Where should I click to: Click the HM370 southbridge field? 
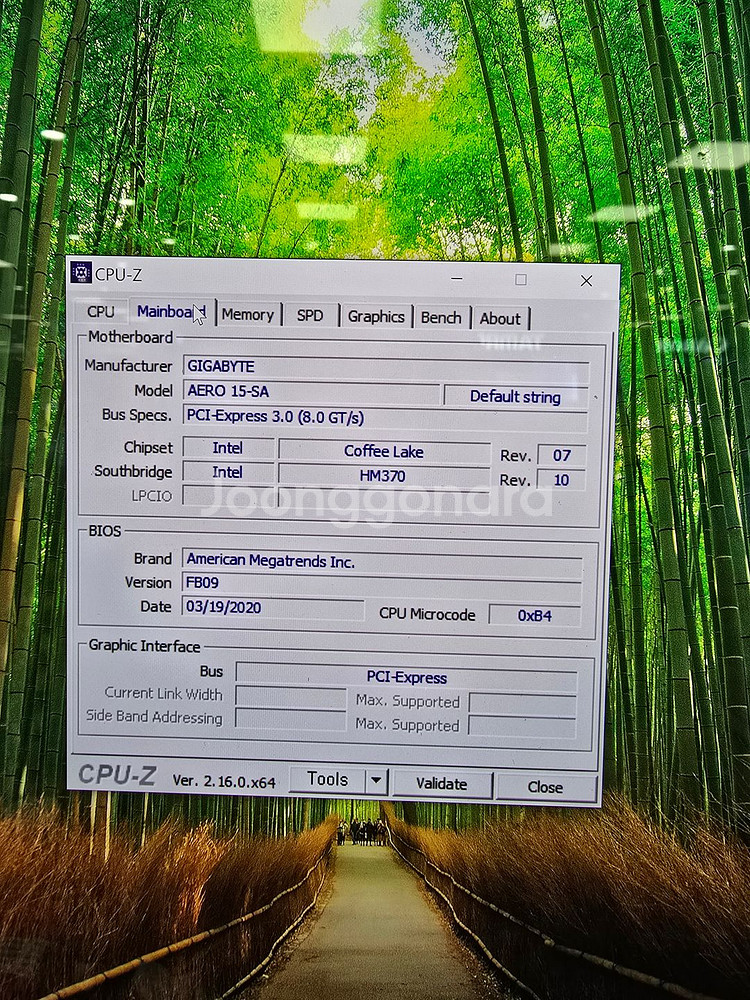383,476
